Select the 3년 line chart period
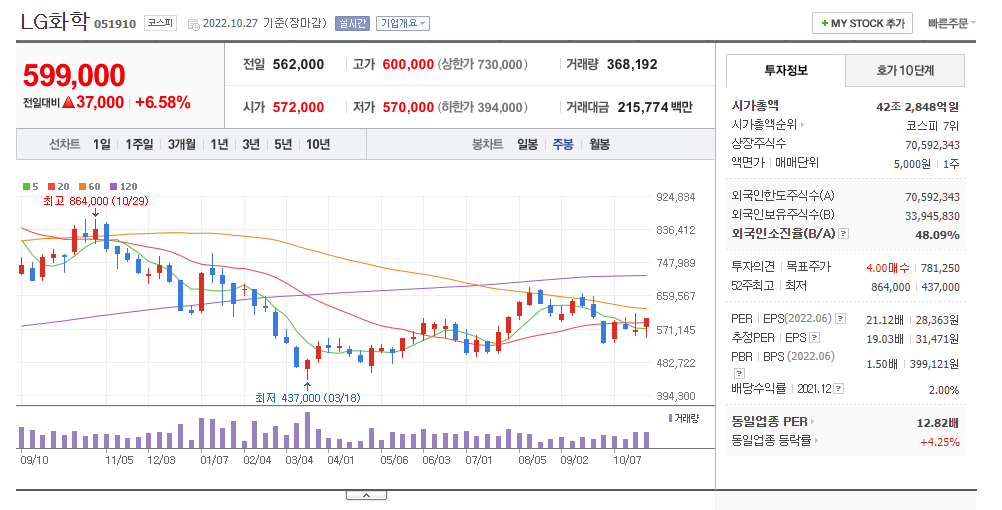 pos(251,144)
